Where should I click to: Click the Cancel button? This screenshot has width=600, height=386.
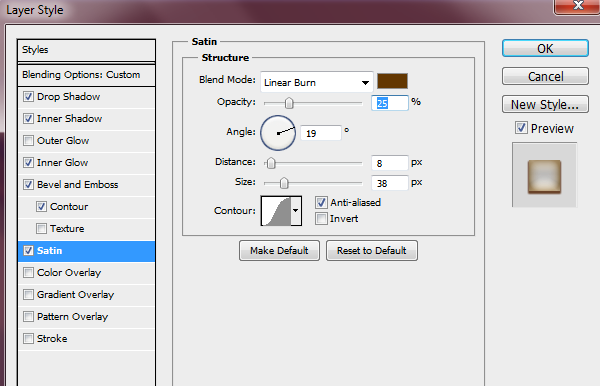click(545, 76)
